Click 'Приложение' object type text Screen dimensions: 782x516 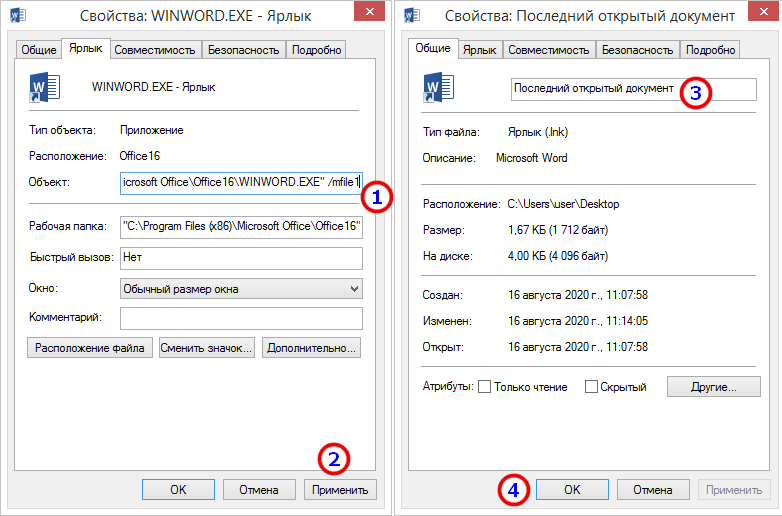tap(152, 130)
